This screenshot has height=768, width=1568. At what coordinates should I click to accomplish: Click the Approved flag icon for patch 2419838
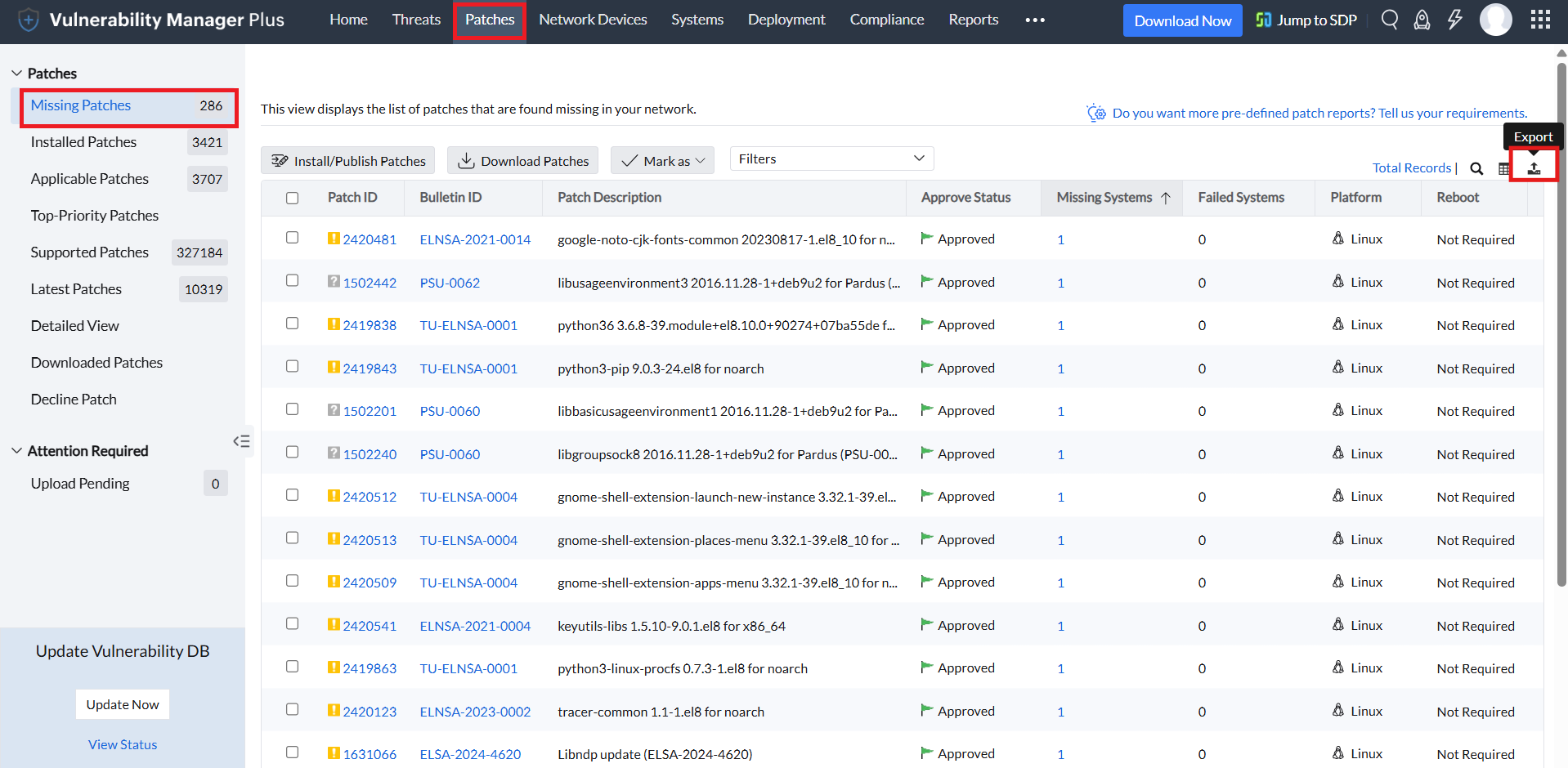(927, 324)
